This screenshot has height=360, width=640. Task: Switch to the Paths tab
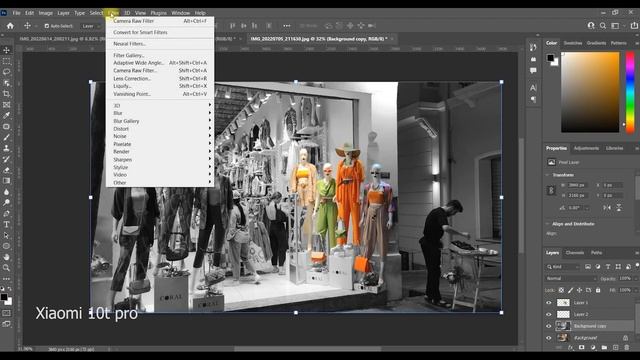click(x=596, y=253)
